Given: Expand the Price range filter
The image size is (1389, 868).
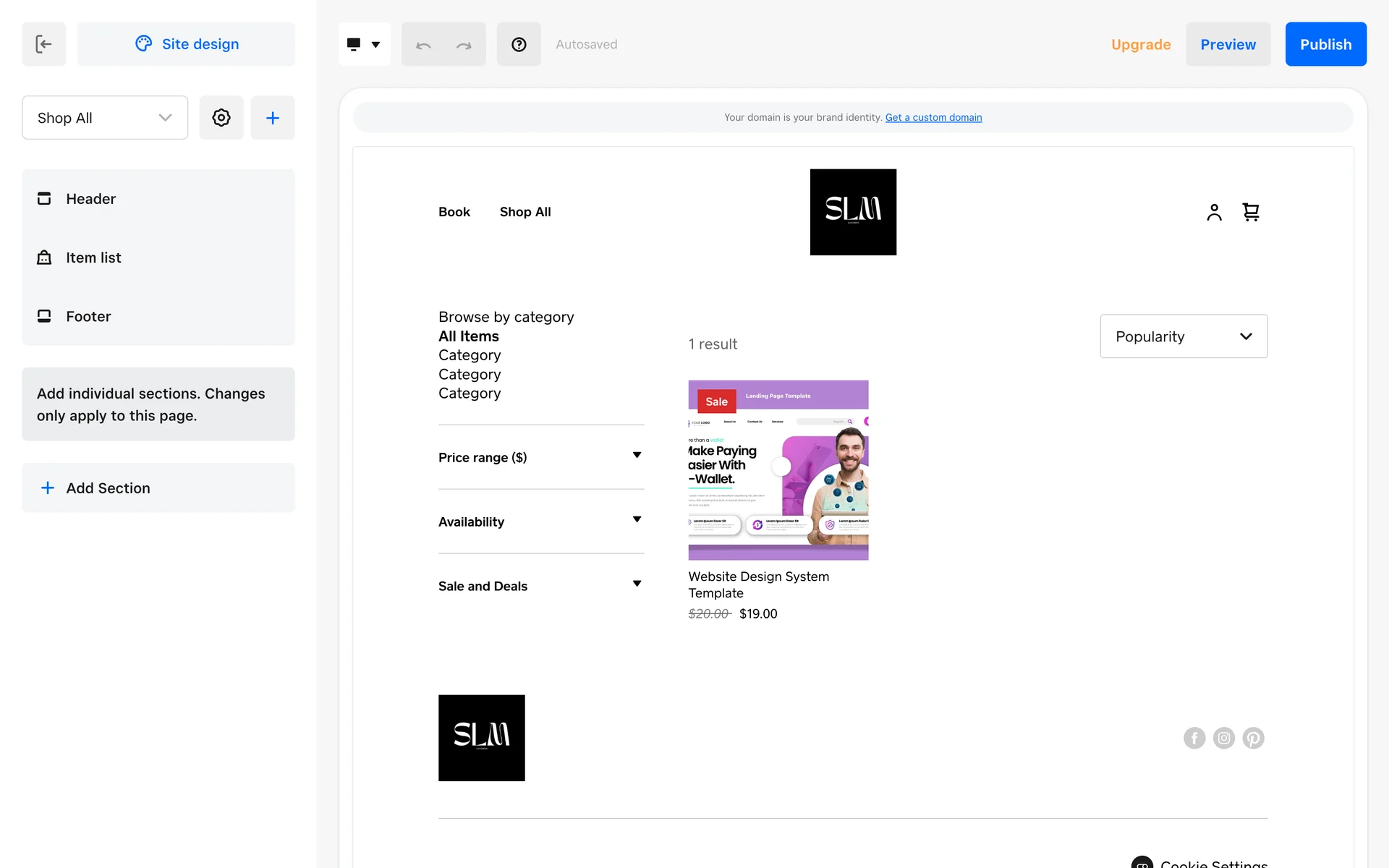Looking at the screenshot, I should (x=540, y=457).
